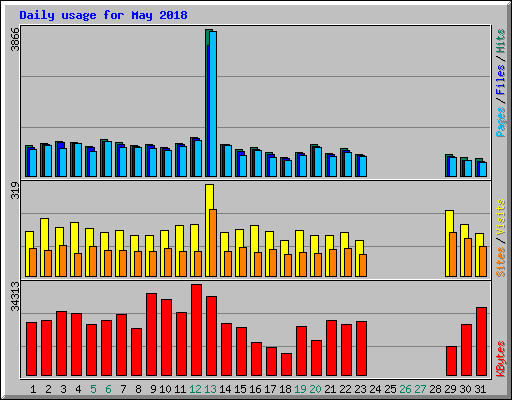This screenshot has height=400, width=512.
Task: Click green day 26 label
Action: (405, 389)
